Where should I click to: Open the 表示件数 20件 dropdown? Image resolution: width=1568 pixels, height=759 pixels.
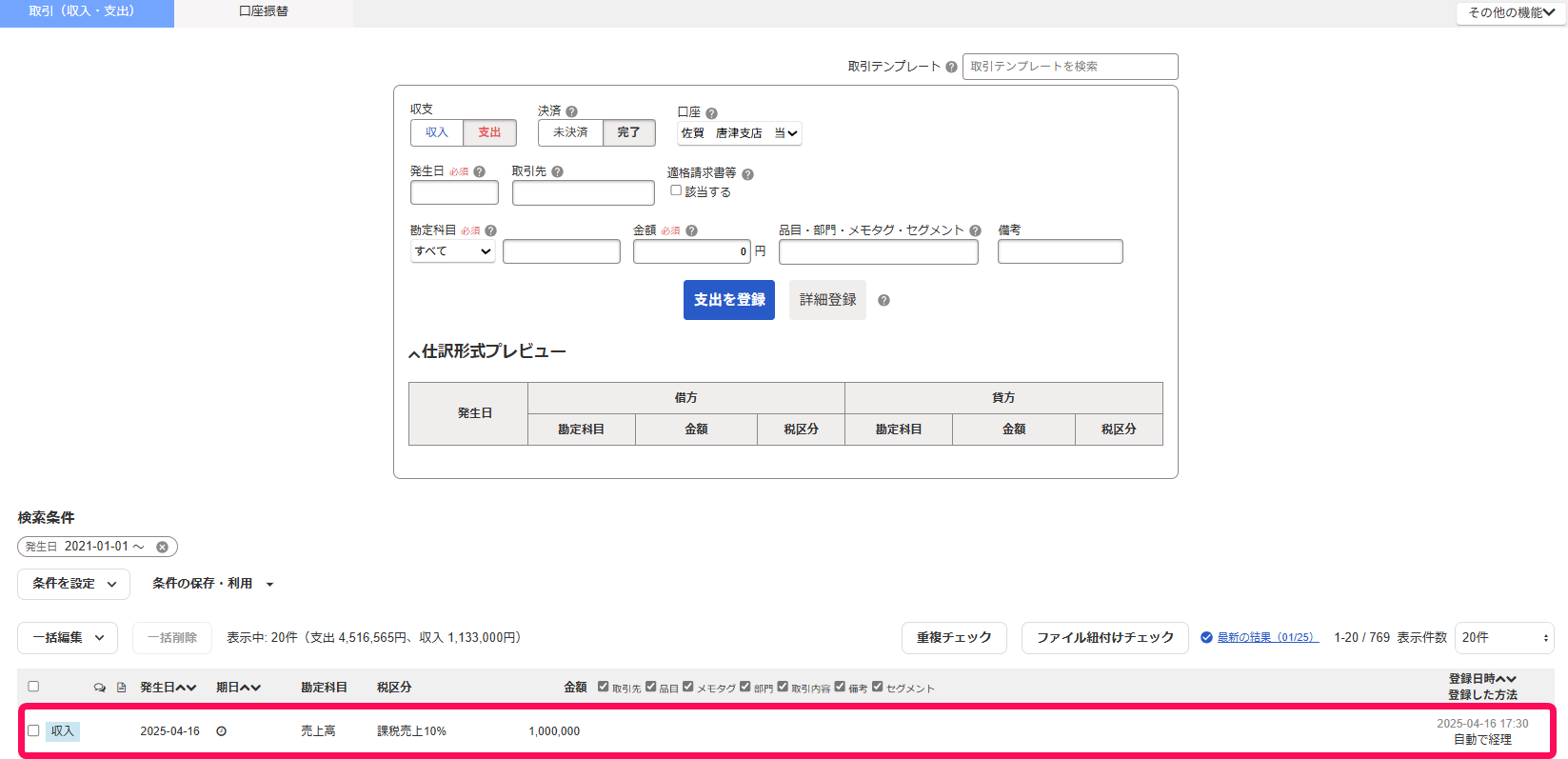pyautogui.click(x=1504, y=638)
